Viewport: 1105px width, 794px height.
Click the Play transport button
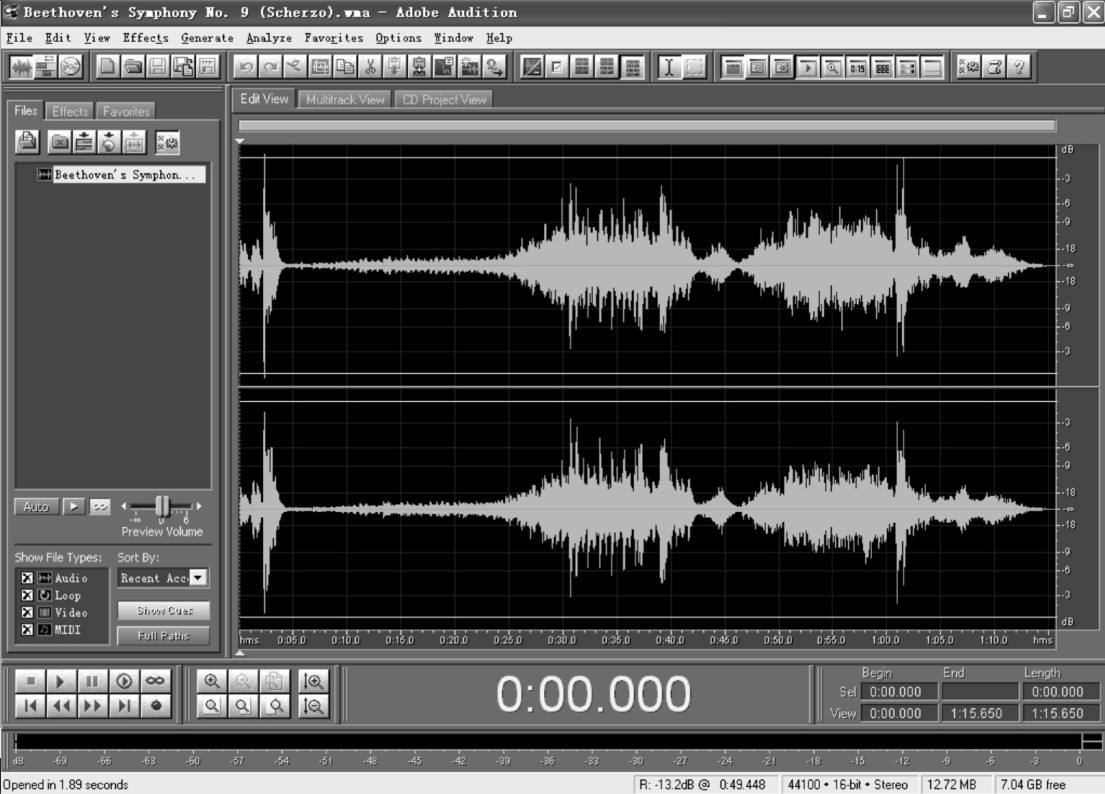(61, 681)
